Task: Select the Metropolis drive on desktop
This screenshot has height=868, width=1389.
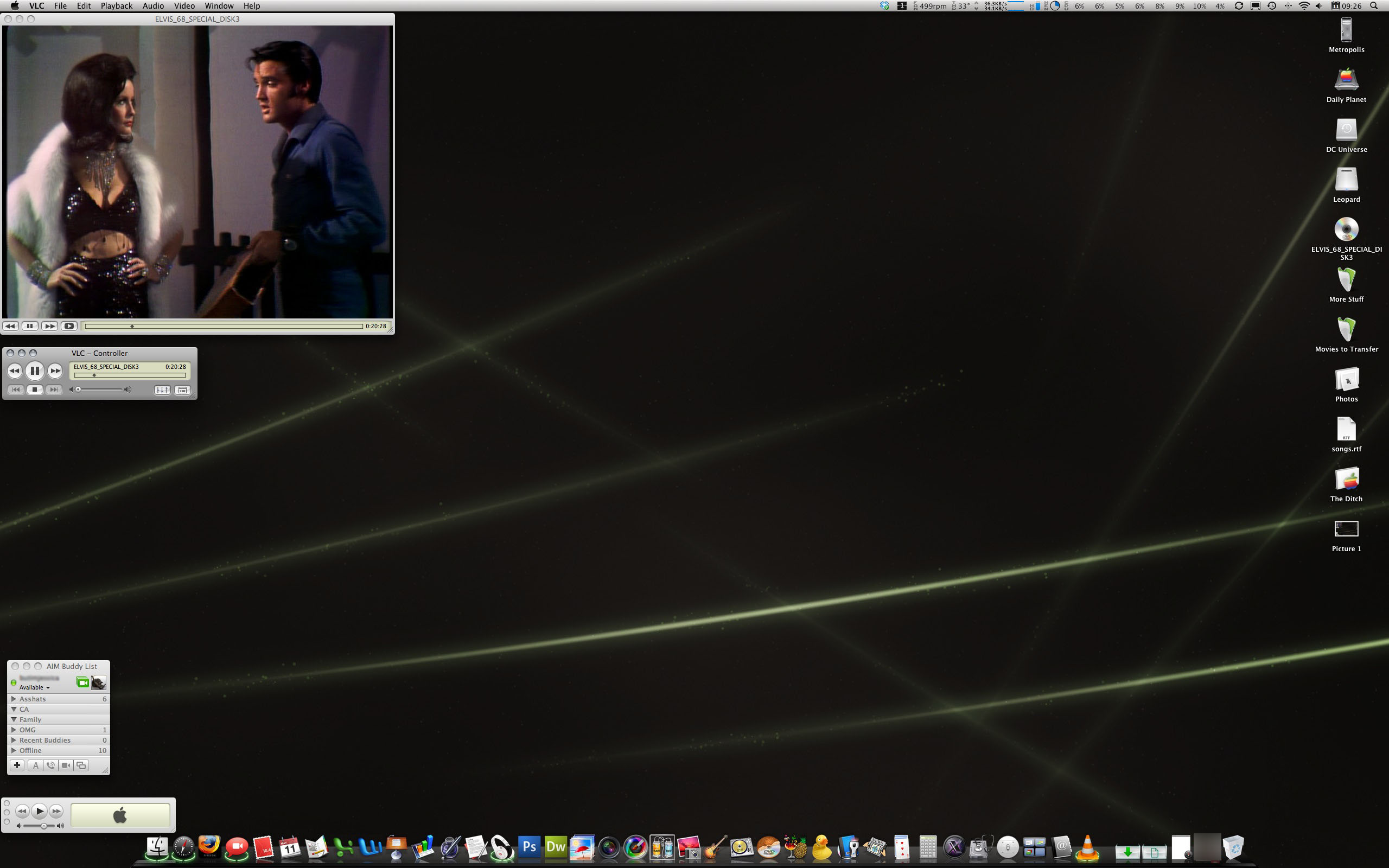Action: 1346,30
